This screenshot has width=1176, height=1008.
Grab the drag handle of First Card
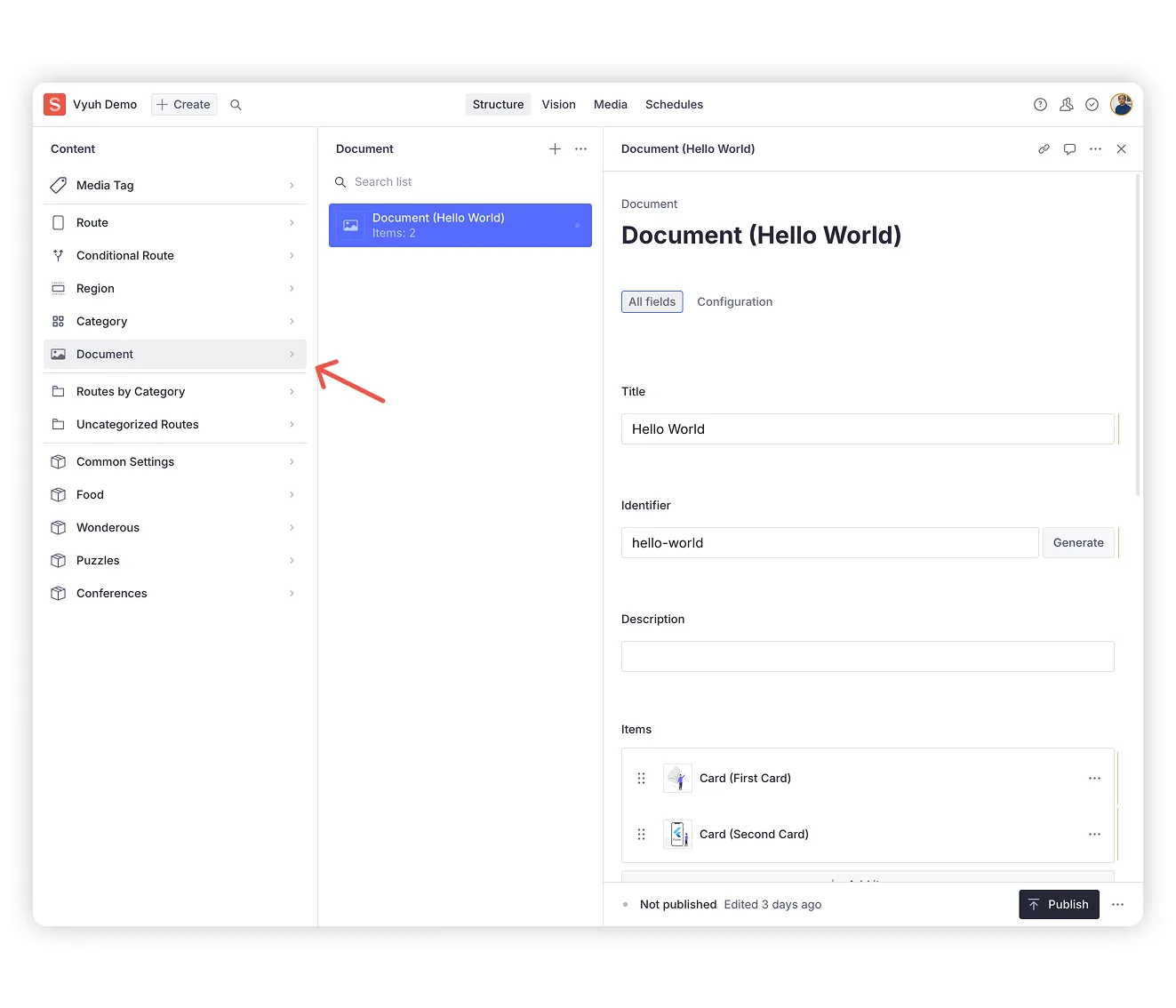coord(641,779)
